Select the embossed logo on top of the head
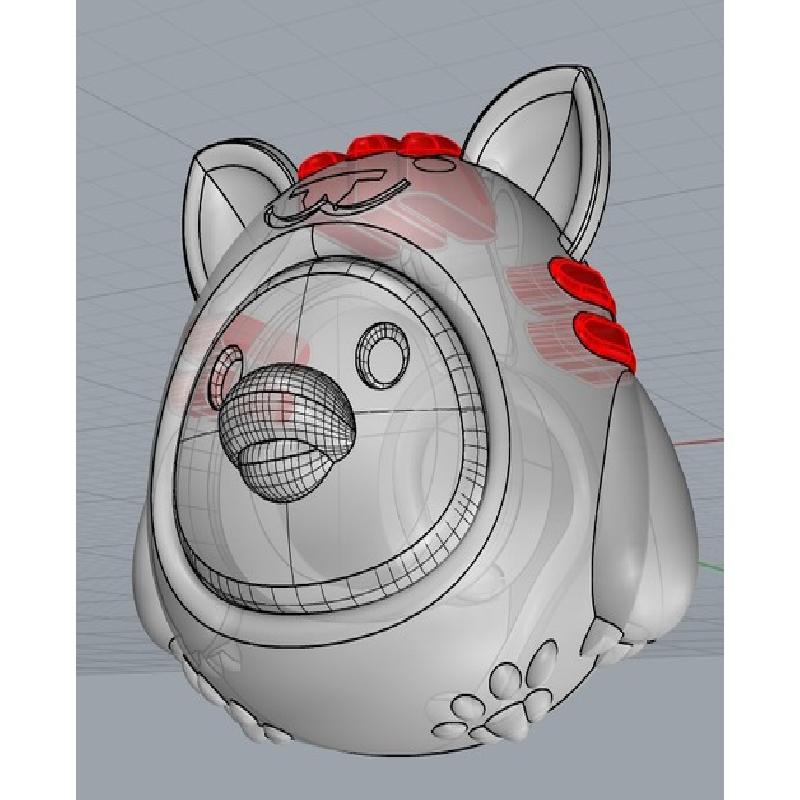 335,196
